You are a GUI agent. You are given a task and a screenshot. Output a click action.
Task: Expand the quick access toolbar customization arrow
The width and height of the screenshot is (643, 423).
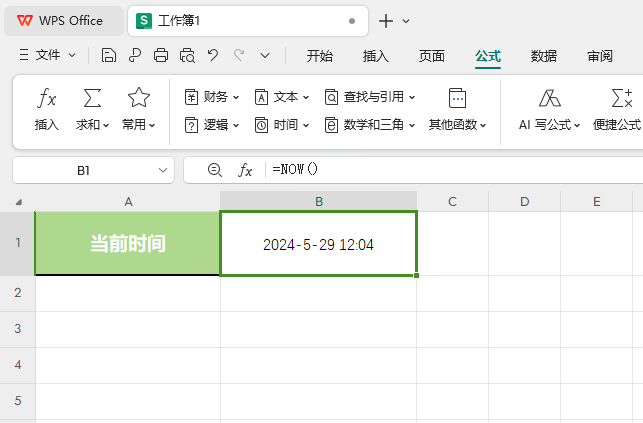coord(265,55)
